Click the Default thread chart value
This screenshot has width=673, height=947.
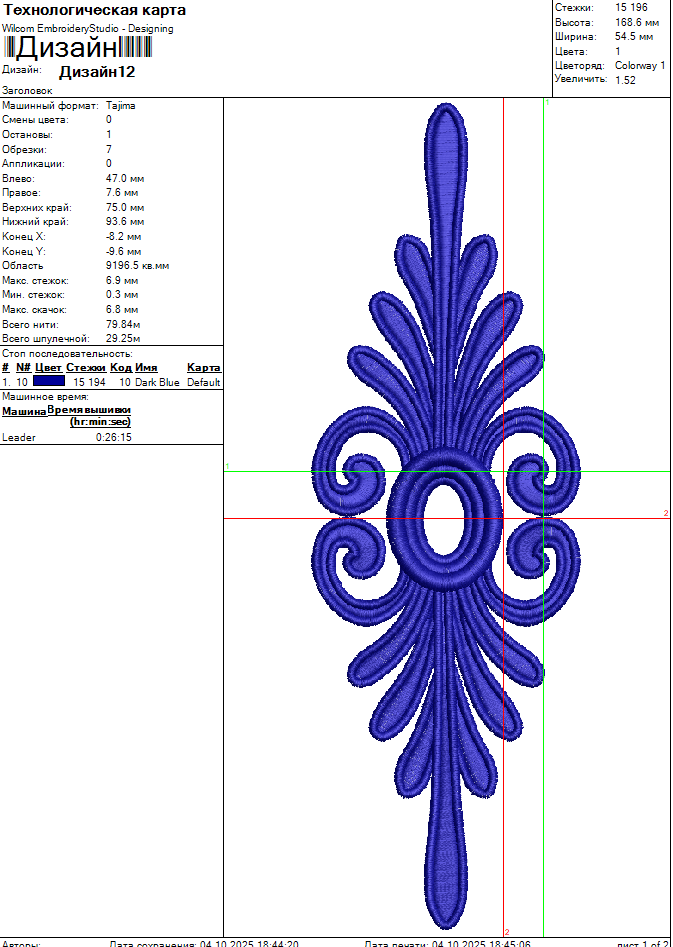(x=203, y=382)
